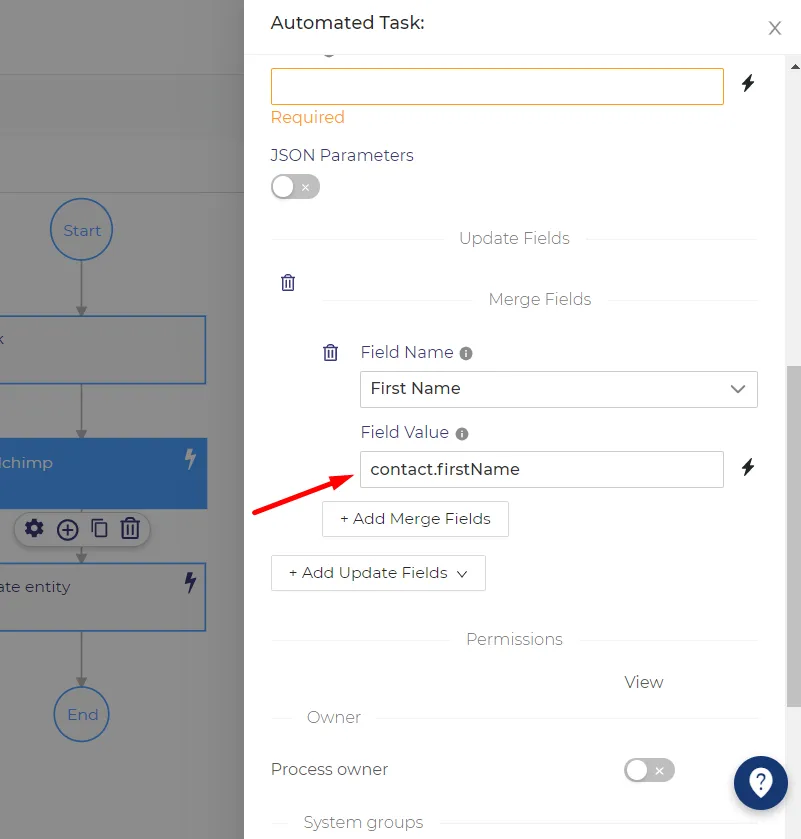This screenshot has width=801, height=839.
Task: Turn on the Process owner View toggle
Action: tap(649, 770)
